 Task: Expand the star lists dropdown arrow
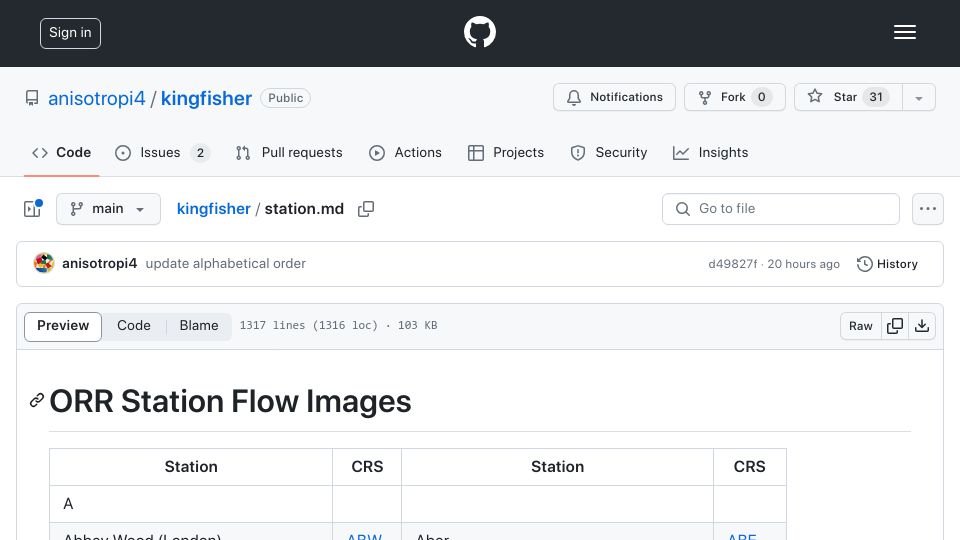tap(918, 98)
